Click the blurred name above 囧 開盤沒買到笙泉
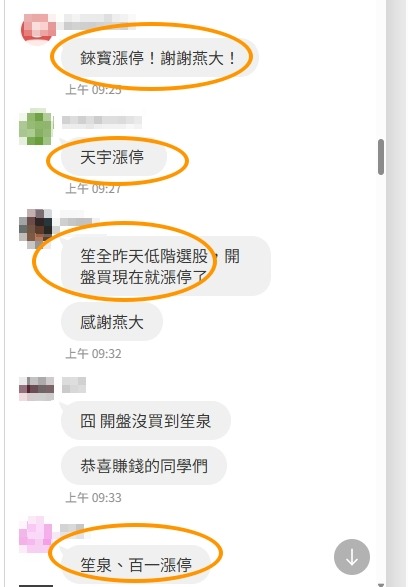The width and height of the screenshot is (408, 587). [74, 385]
